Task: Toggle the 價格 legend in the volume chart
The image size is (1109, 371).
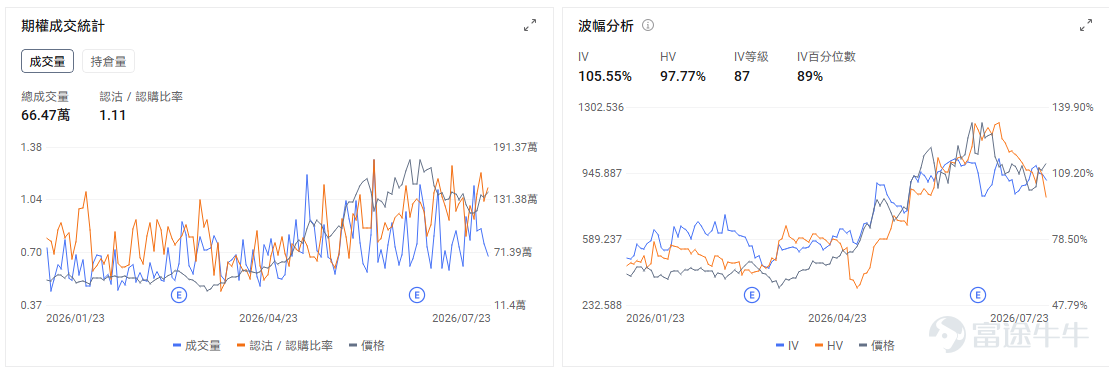Action: tap(368, 346)
